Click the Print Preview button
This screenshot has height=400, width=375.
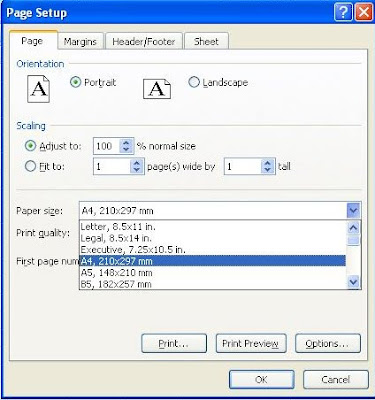[x=251, y=343]
